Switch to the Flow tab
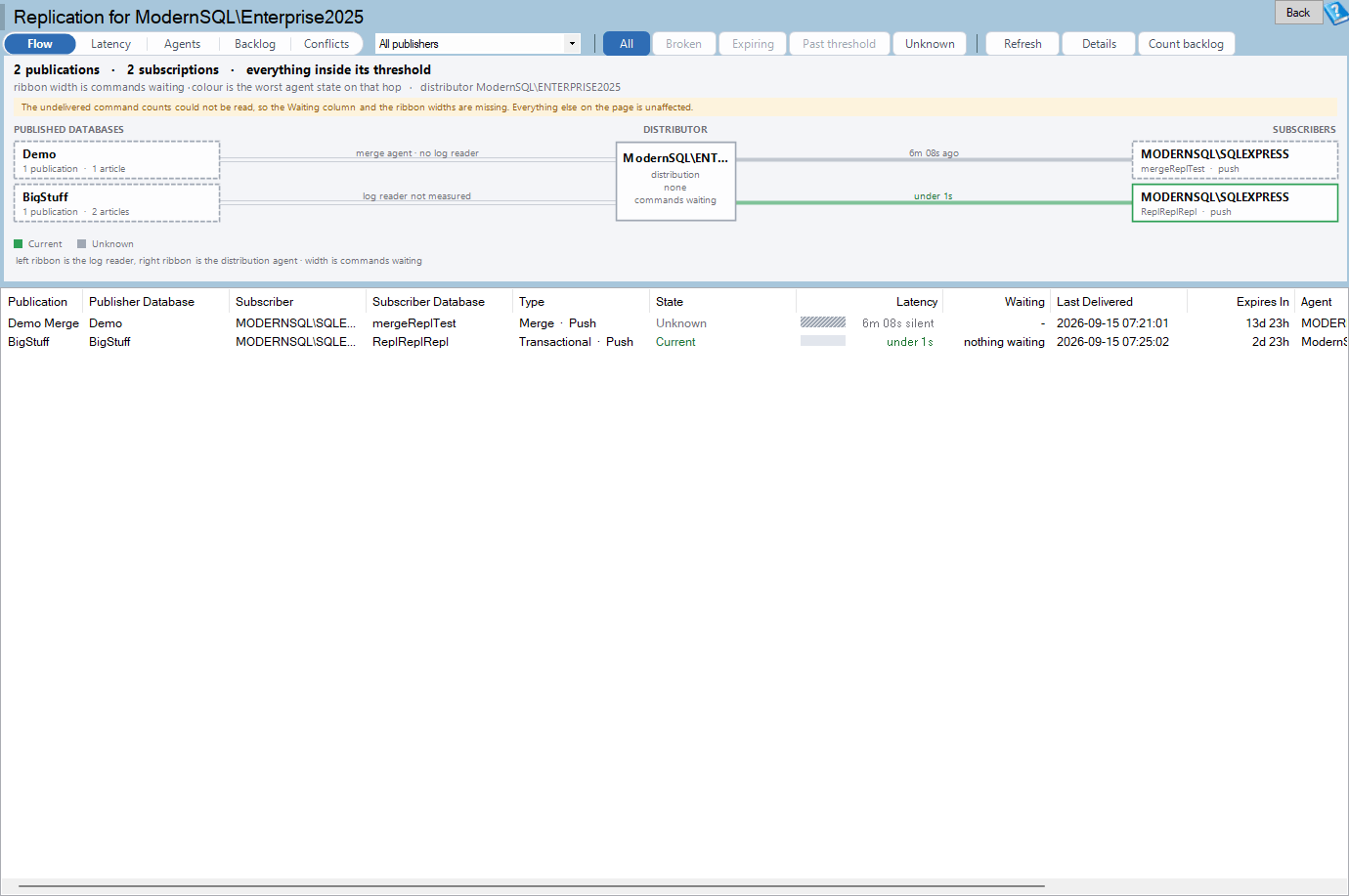Viewport: 1349px width, 896px height. coord(40,44)
